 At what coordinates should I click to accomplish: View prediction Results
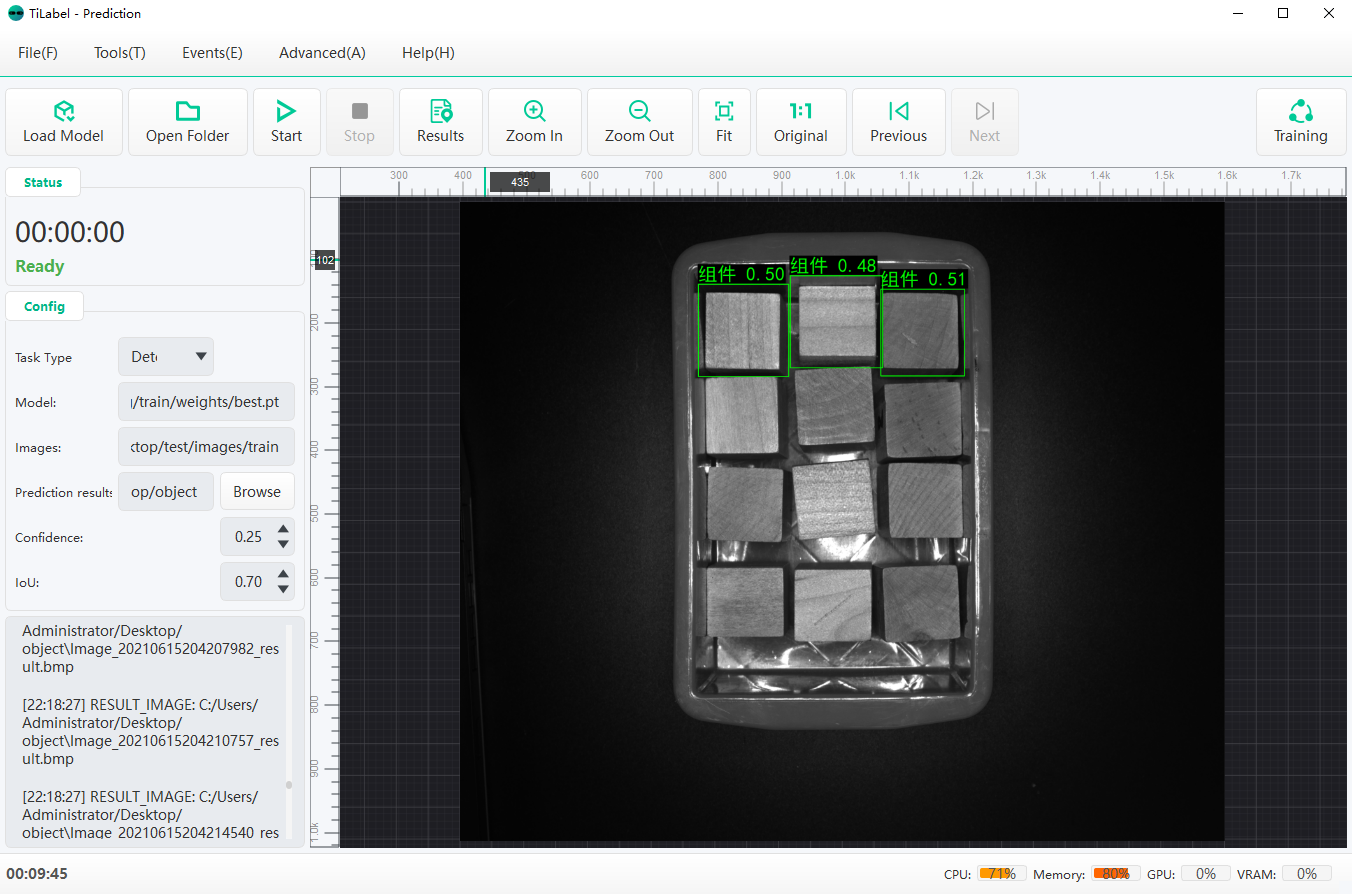point(440,121)
